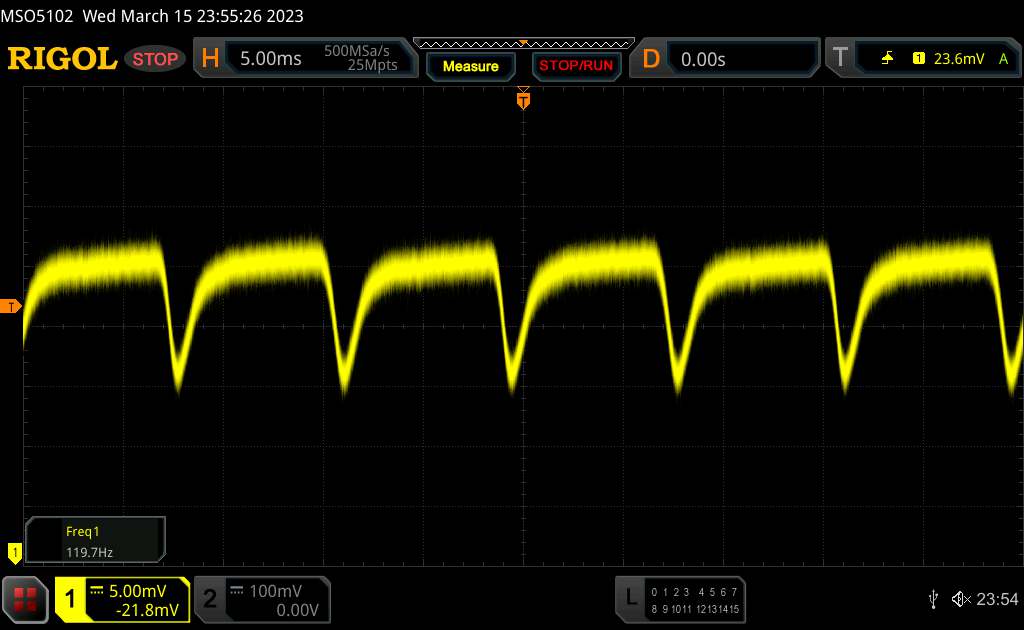Tap the red STOP status badge

155,59
